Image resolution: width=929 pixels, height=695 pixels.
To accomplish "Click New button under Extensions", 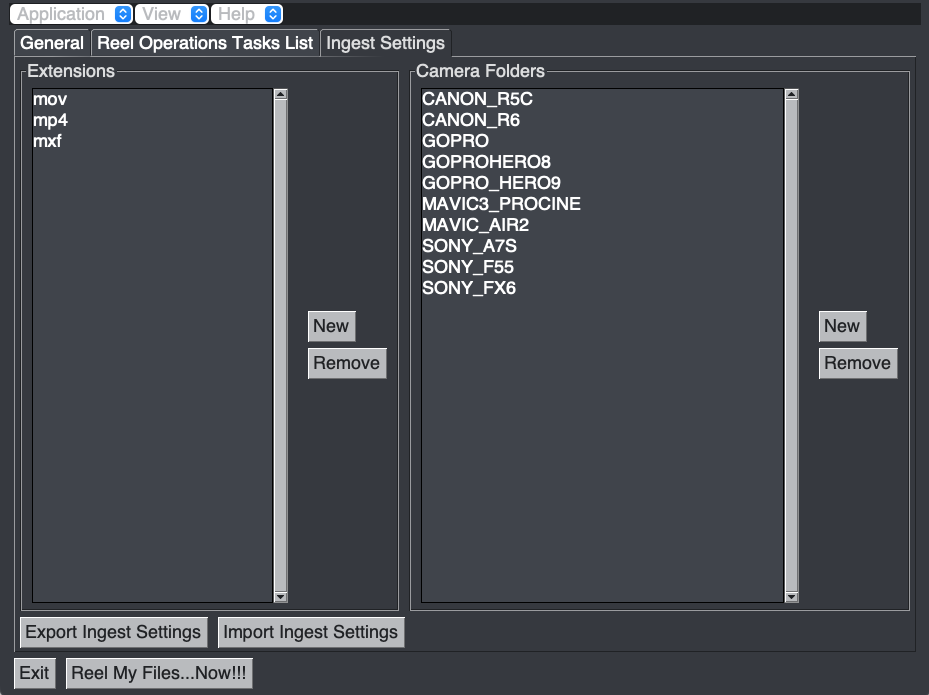I will click(x=330, y=326).
